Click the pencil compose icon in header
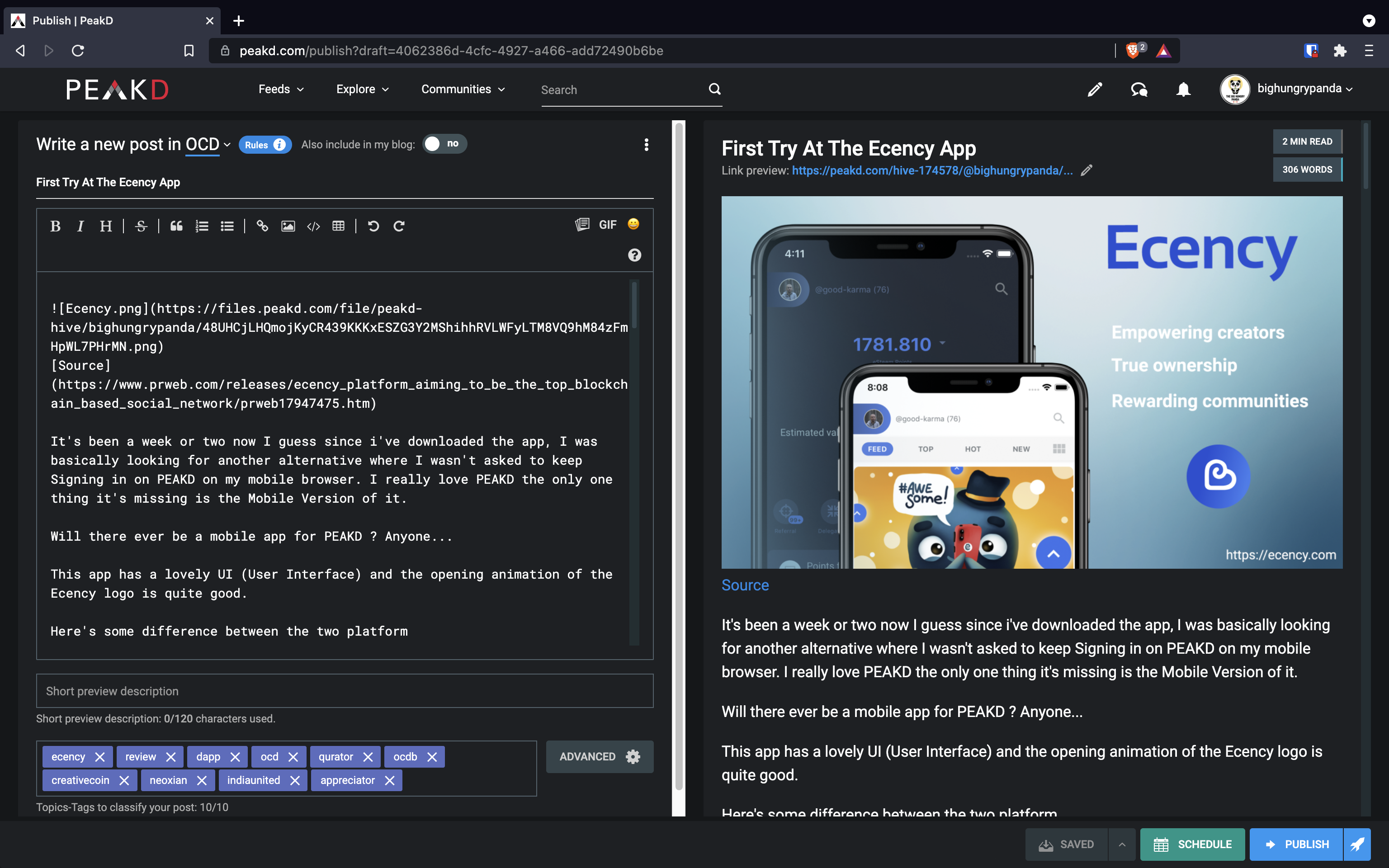The width and height of the screenshot is (1389, 868). (1095, 89)
